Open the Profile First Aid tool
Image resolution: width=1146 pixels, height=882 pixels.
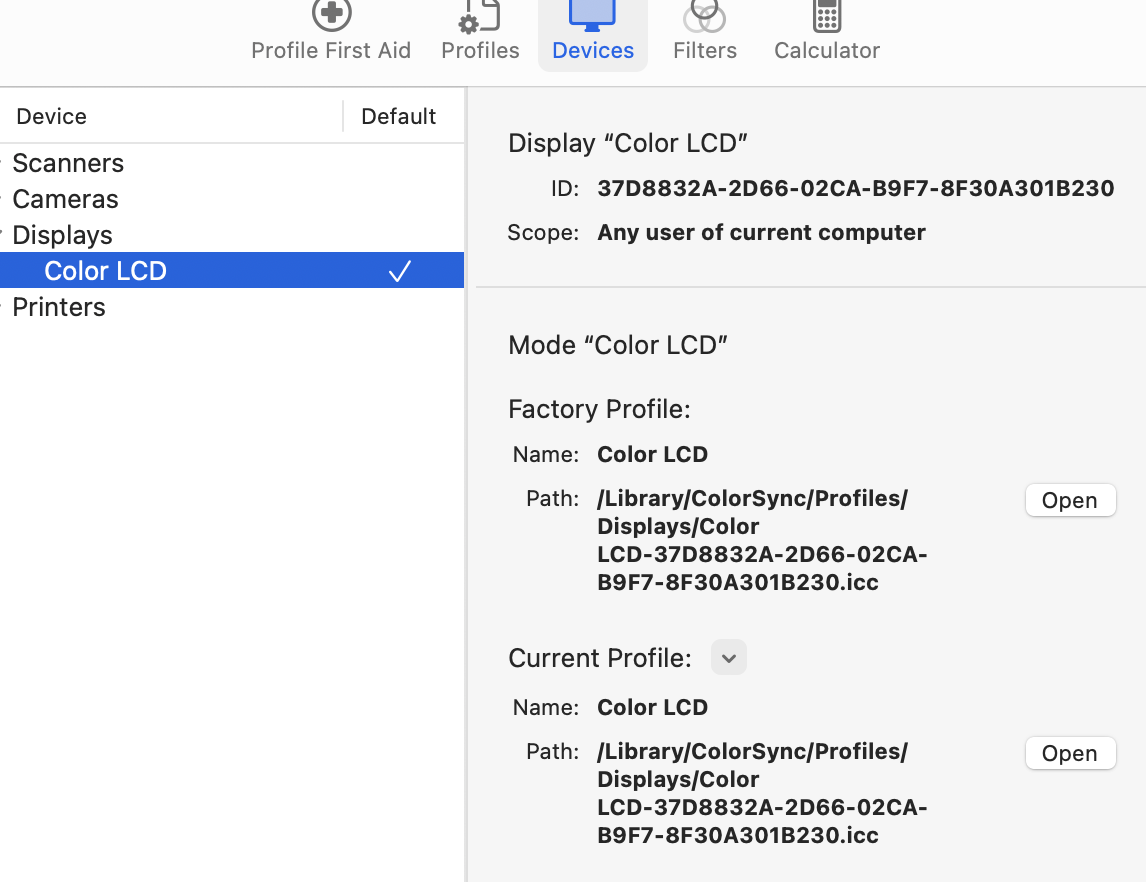(x=330, y=30)
